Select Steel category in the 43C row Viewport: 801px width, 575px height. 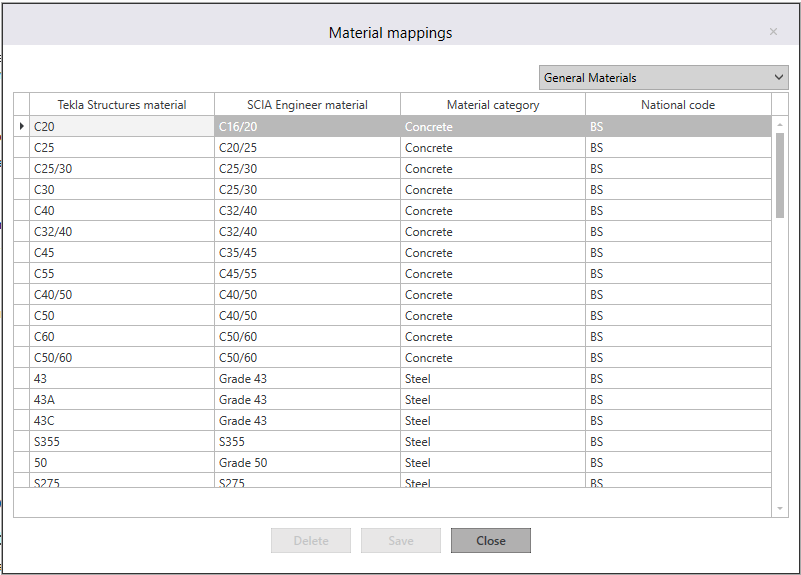point(493,420)
